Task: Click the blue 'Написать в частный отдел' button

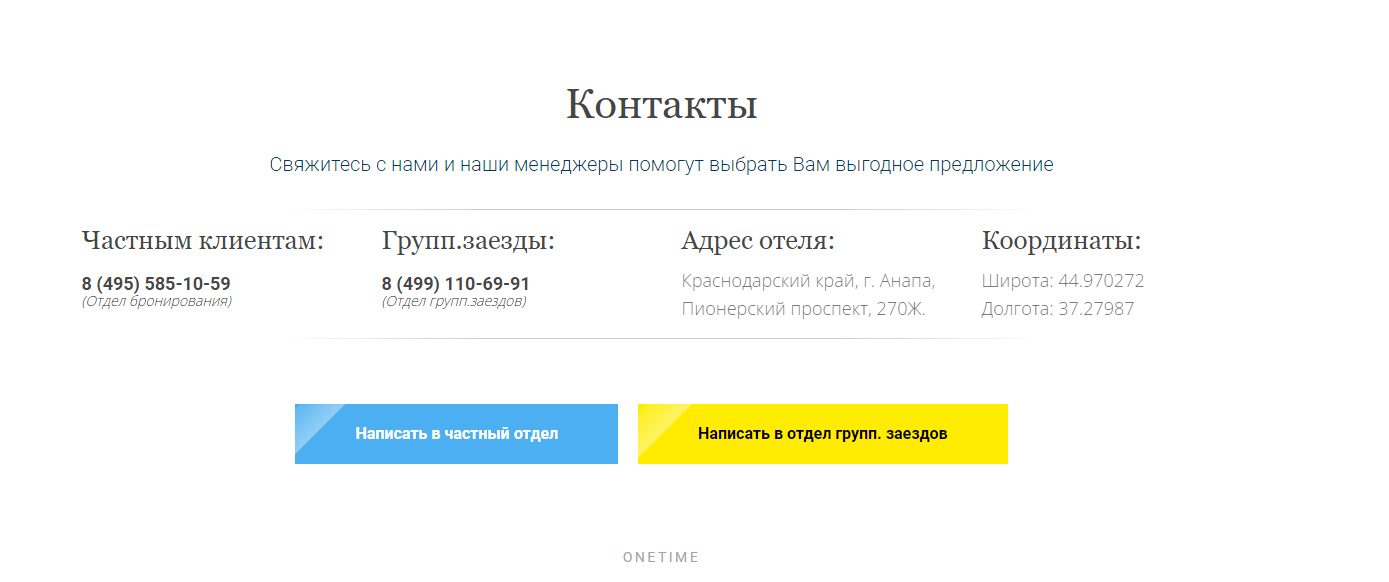Action: click(x=456, y=434)
